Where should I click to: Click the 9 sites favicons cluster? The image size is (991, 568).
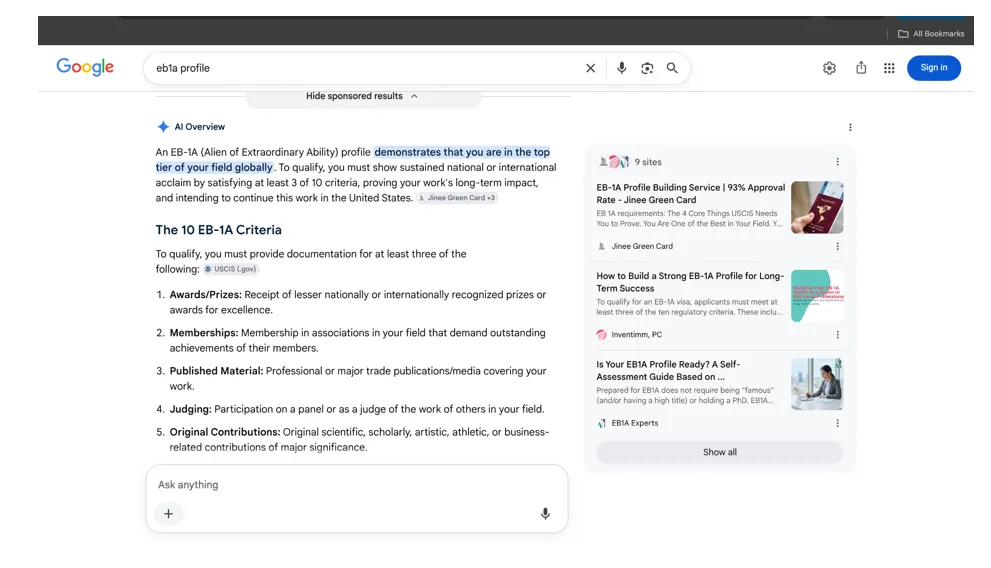(x=614, y=162)
